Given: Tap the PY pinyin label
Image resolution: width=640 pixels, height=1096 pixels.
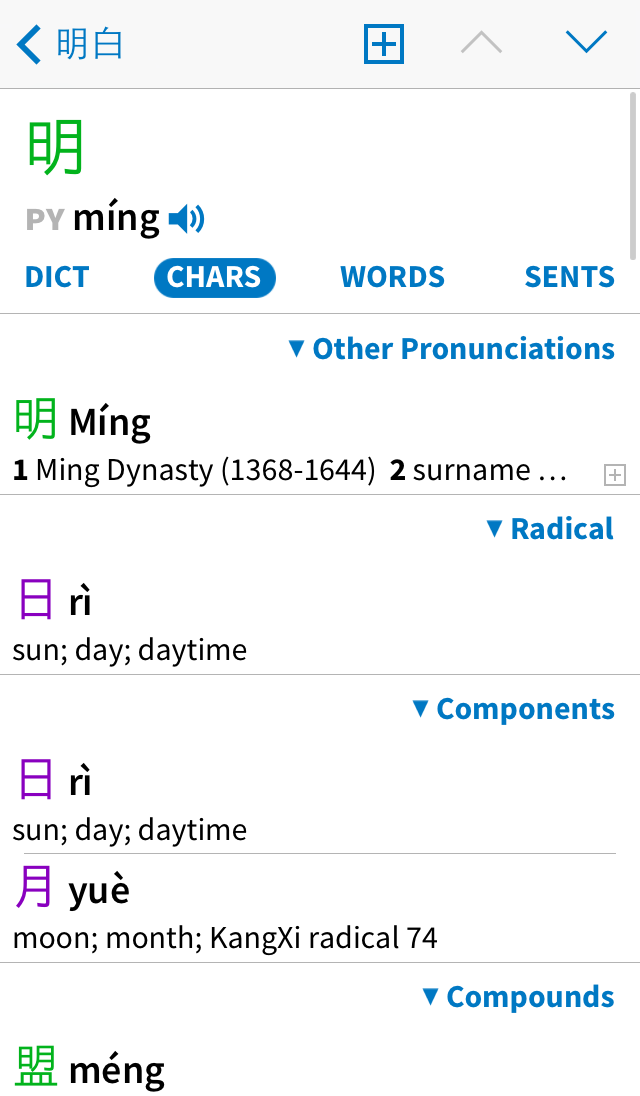Looking at the screenshot, I should 45,219.
